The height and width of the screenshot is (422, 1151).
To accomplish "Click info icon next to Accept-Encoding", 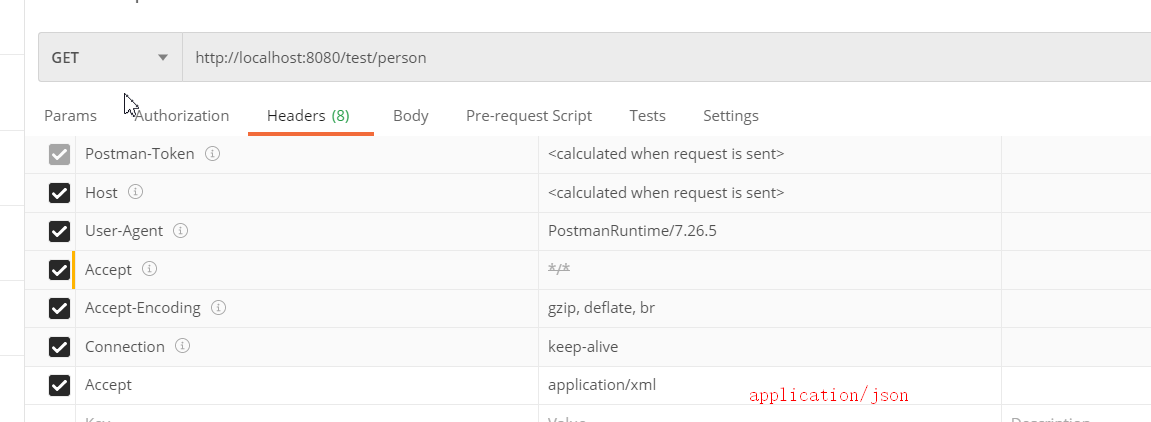I will (x=218, y=308).
